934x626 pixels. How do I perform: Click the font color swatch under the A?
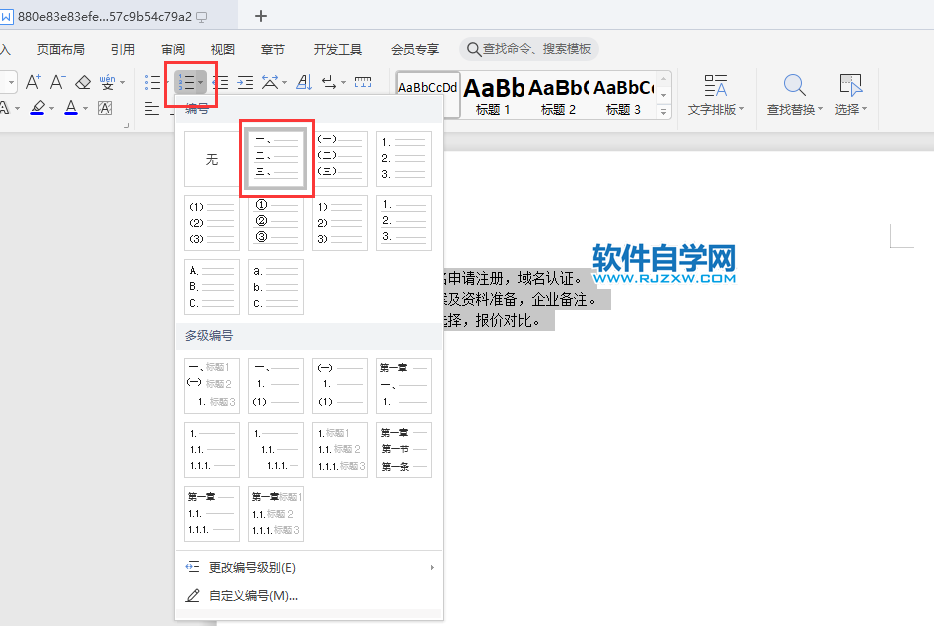[x=70, y=112]
